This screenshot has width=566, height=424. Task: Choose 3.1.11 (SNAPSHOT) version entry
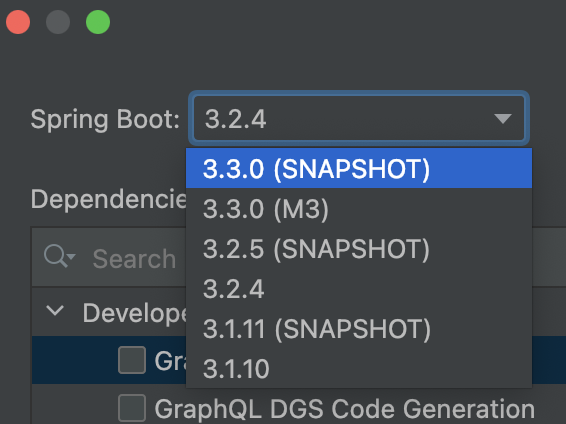pyautogui.click(x=359, y=328)
